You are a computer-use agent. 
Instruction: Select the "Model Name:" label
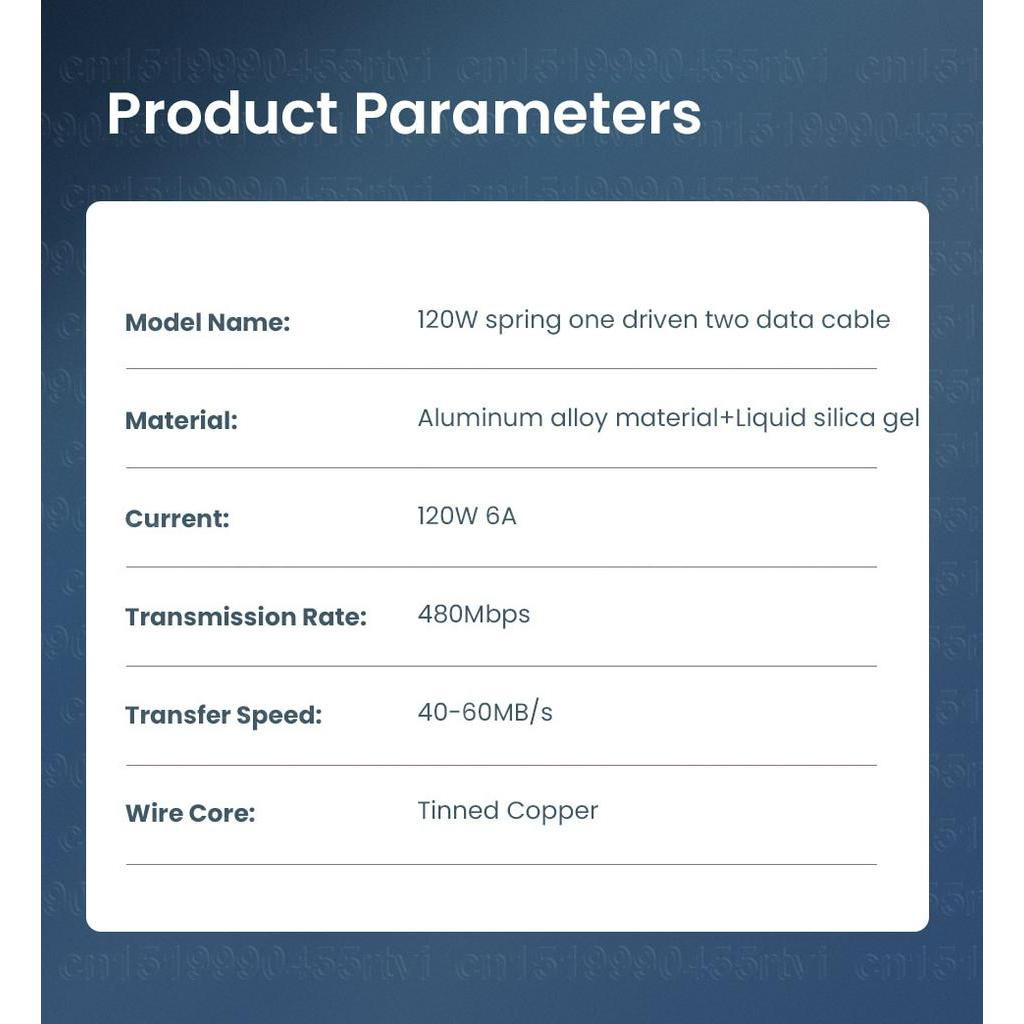(x=207, y=323)
